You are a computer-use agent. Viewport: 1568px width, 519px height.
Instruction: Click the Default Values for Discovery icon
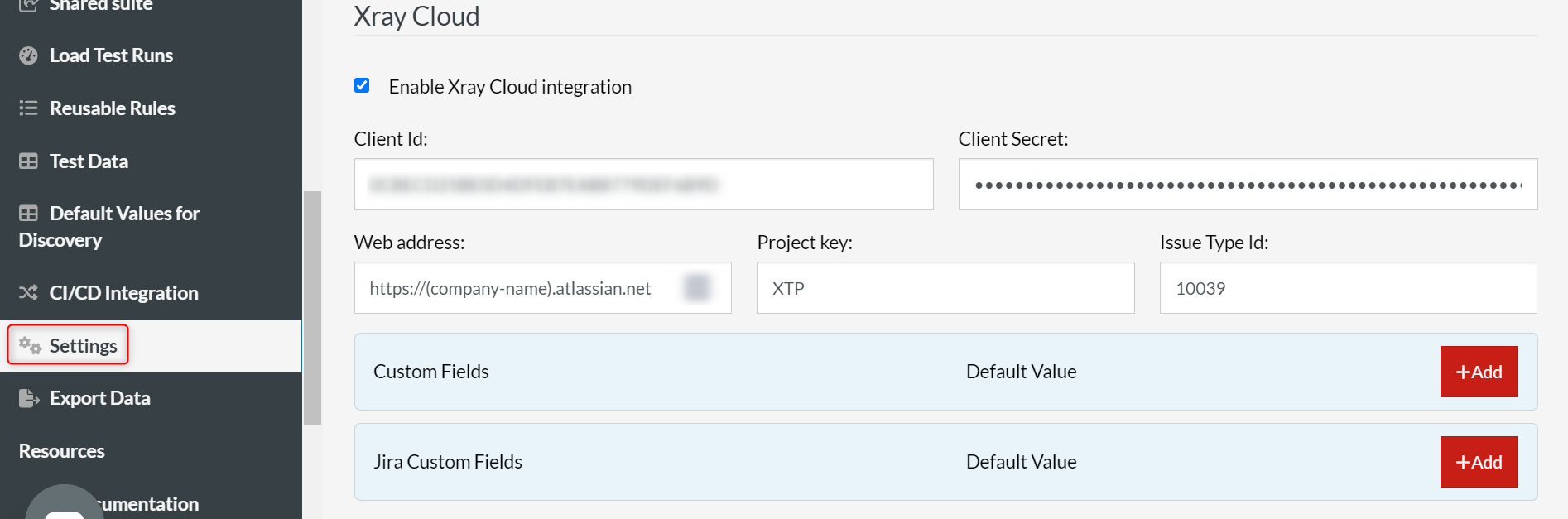[x=28, y=214]
